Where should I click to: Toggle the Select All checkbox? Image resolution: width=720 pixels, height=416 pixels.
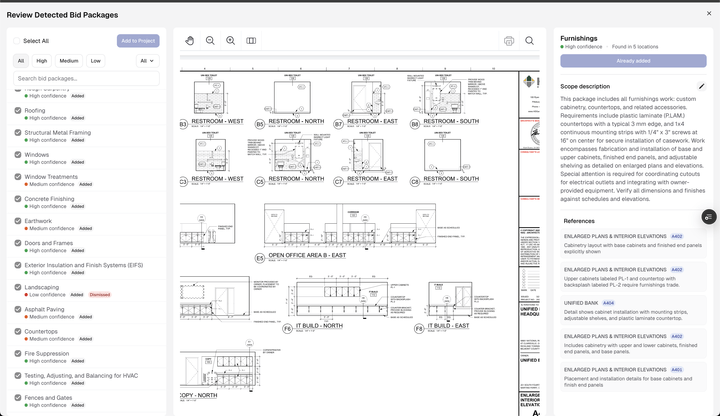[17, 41]
